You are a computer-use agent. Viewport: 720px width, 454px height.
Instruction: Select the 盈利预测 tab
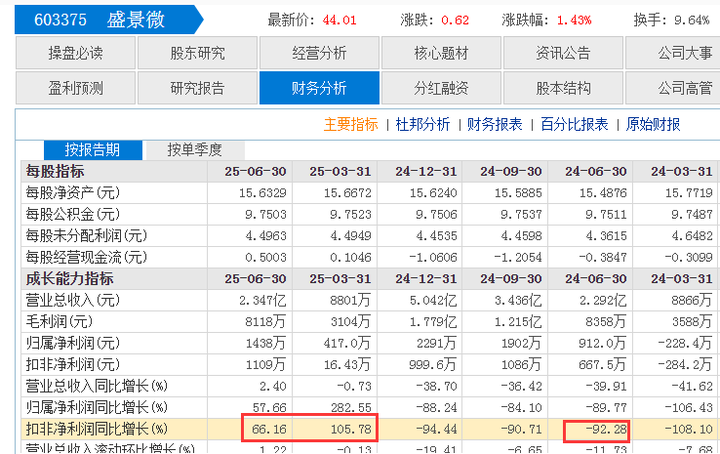[x=76, y=88]
